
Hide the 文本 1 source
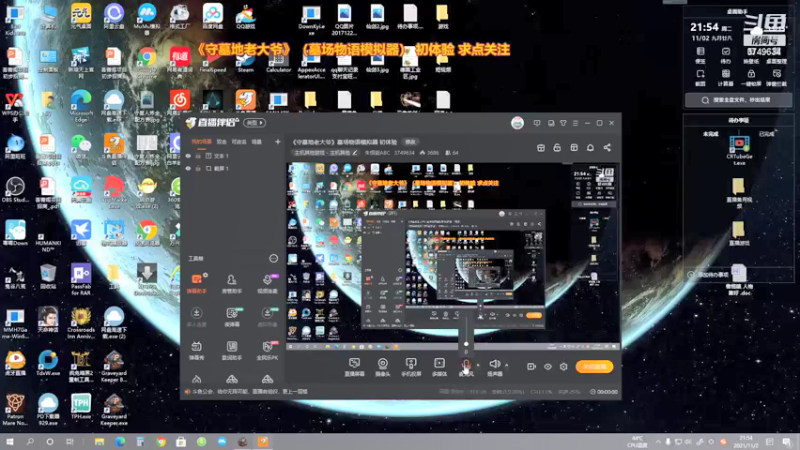tap(188, 156)
